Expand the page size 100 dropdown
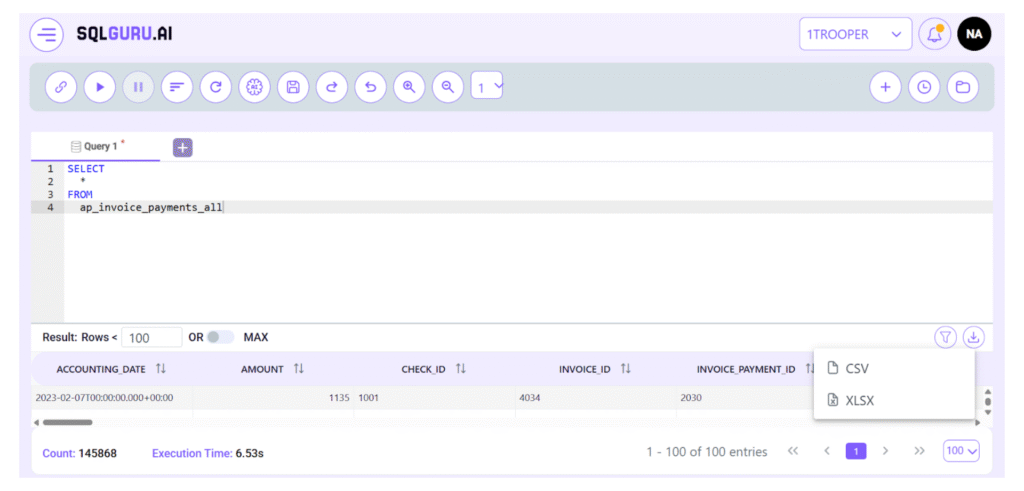Image resolution: width=1024 pixels, height=491 pixels. [x=961, y=451]
